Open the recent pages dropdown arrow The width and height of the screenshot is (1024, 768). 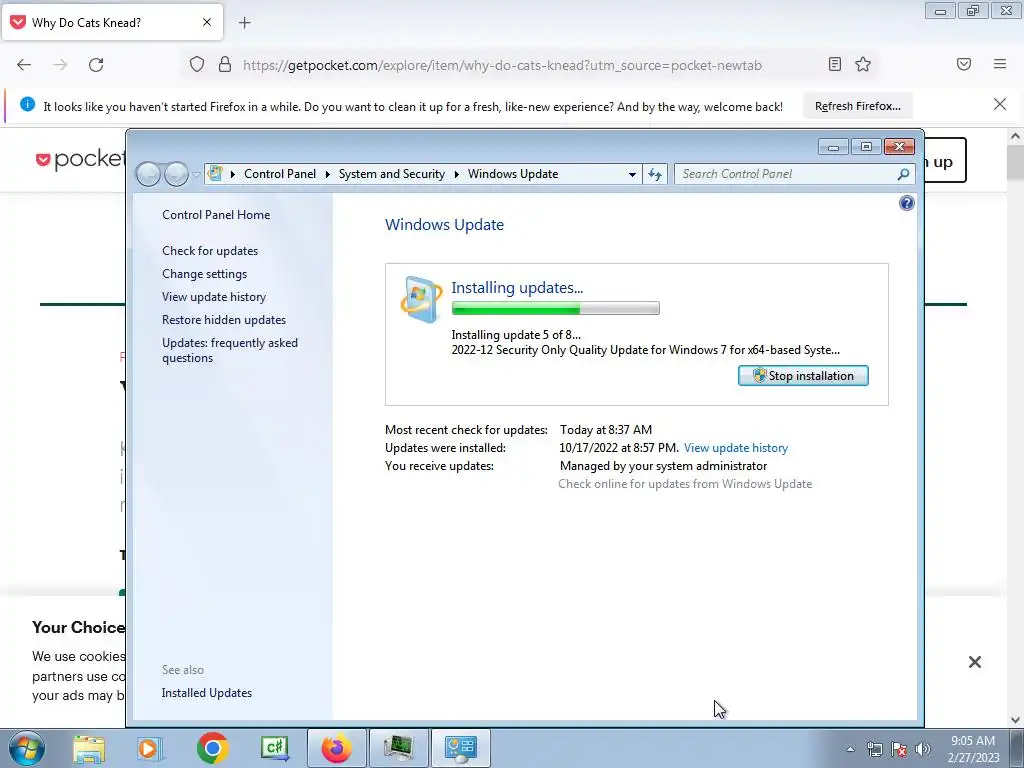[x=196, y=174]
